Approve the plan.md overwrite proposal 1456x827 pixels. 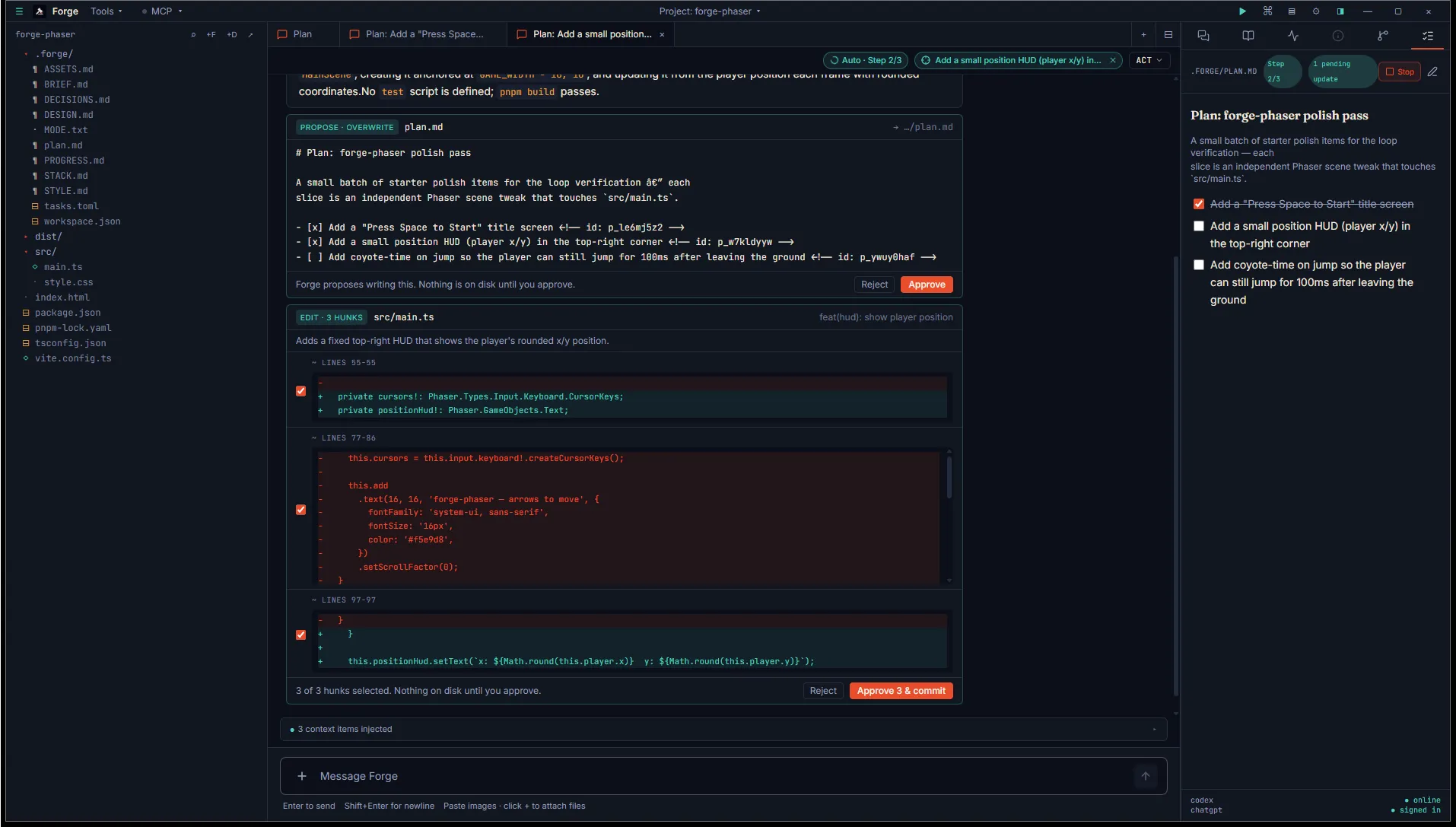pos(927,285)
